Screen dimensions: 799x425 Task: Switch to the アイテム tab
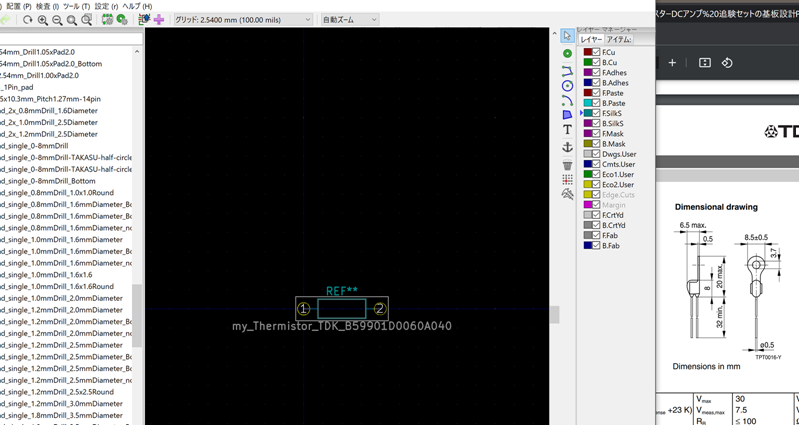pos(619,40)
